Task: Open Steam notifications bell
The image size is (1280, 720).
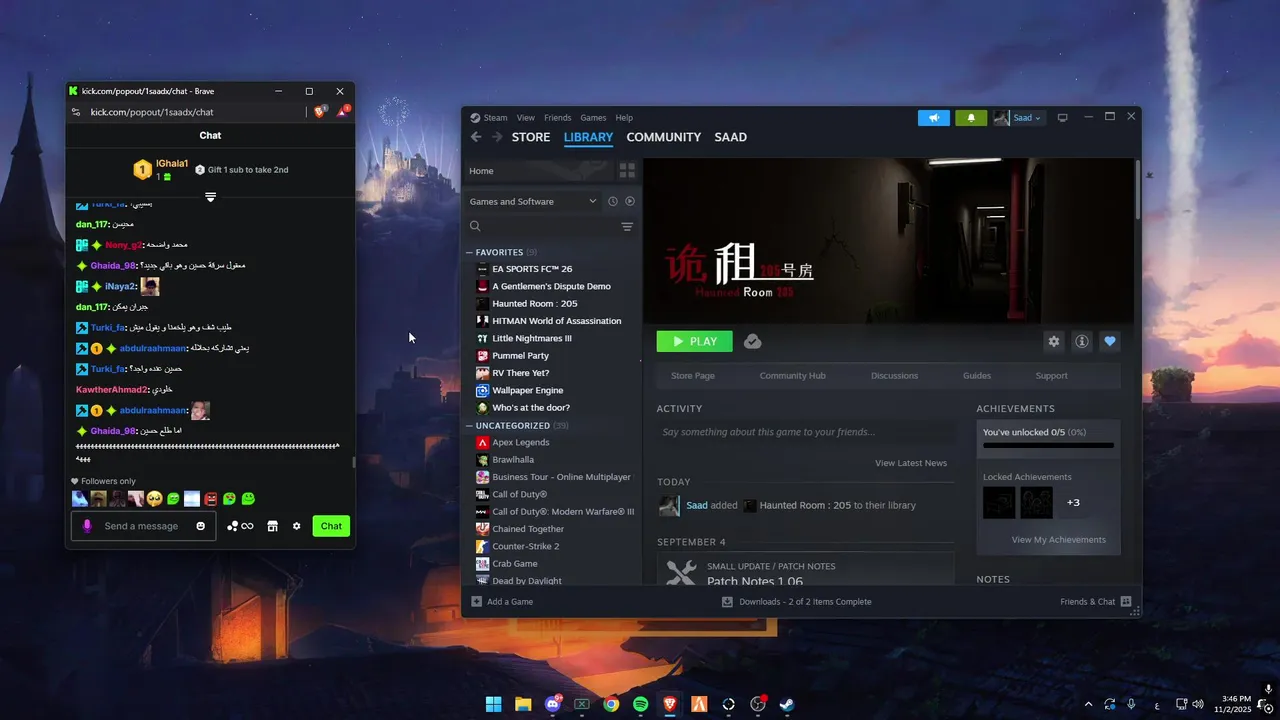Action: [971, 118]
